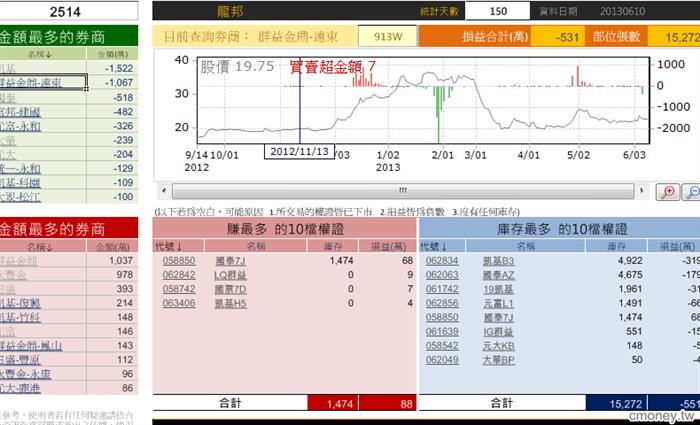The width and height of the screenshot is (700, 425).
Task: Open warrant code 058742 link
Action: [x=179, y=289]
